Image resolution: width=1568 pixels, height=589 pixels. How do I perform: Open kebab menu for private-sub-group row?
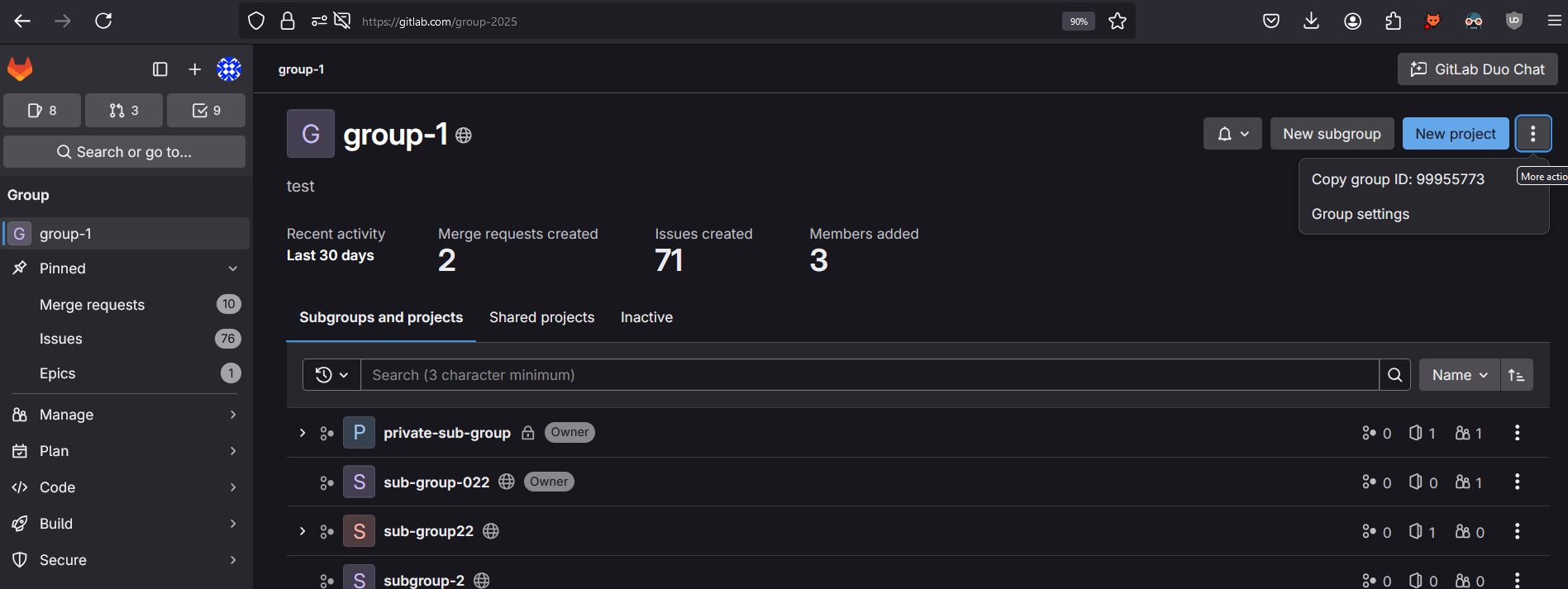pyautogui.click(x=1517, y=433)
